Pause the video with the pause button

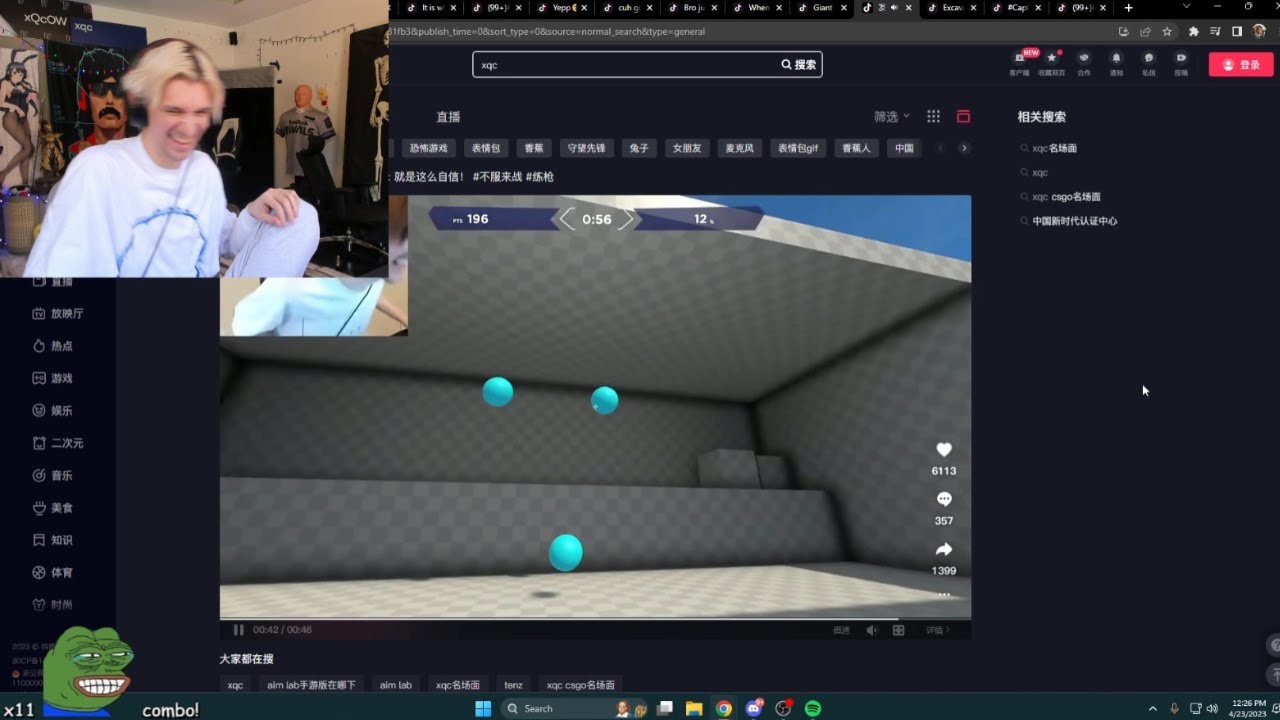(238, 630)
